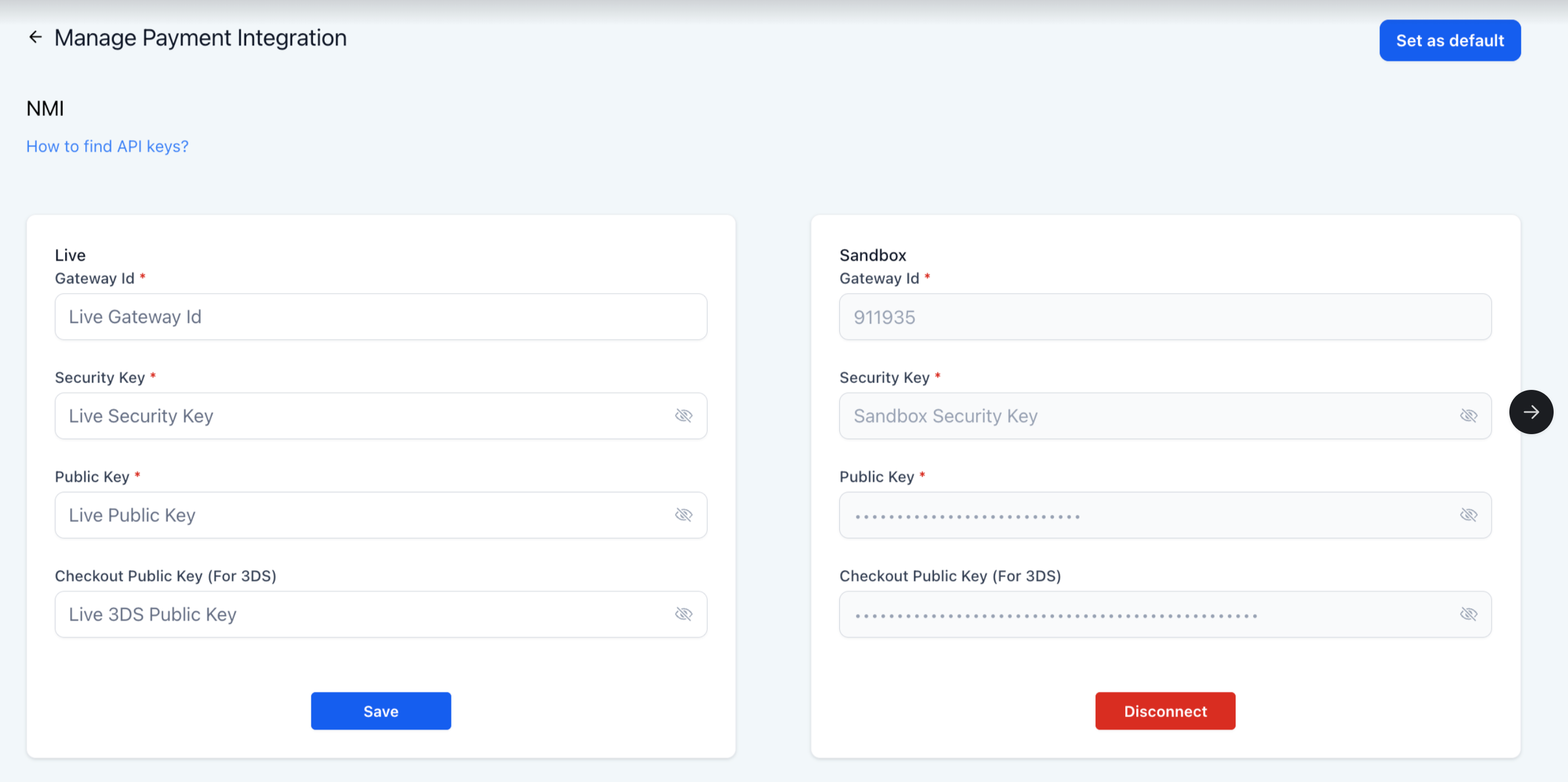Viewport: 1568px width, 782px height.
Task: Click the black circular next arrow button
Action: [1530, 412]
